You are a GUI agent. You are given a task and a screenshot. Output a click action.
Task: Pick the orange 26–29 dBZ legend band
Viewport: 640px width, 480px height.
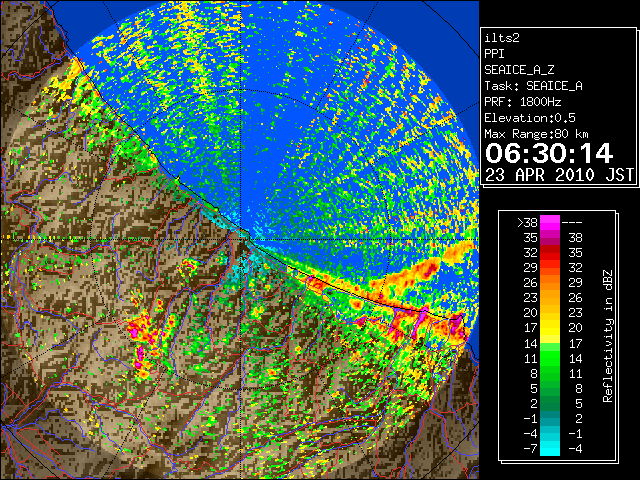550,283
